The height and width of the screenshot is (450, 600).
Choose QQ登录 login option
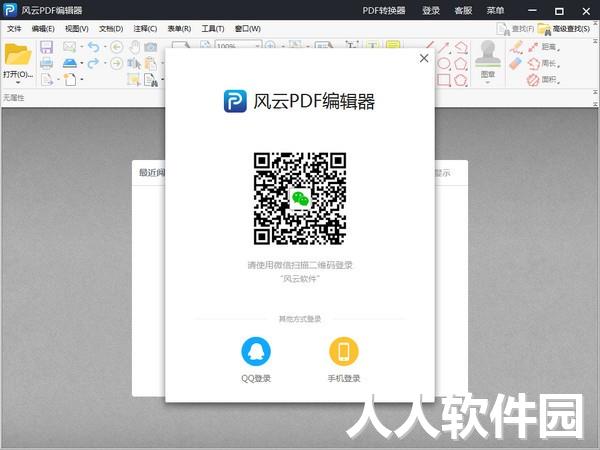(x=256, y=359)
